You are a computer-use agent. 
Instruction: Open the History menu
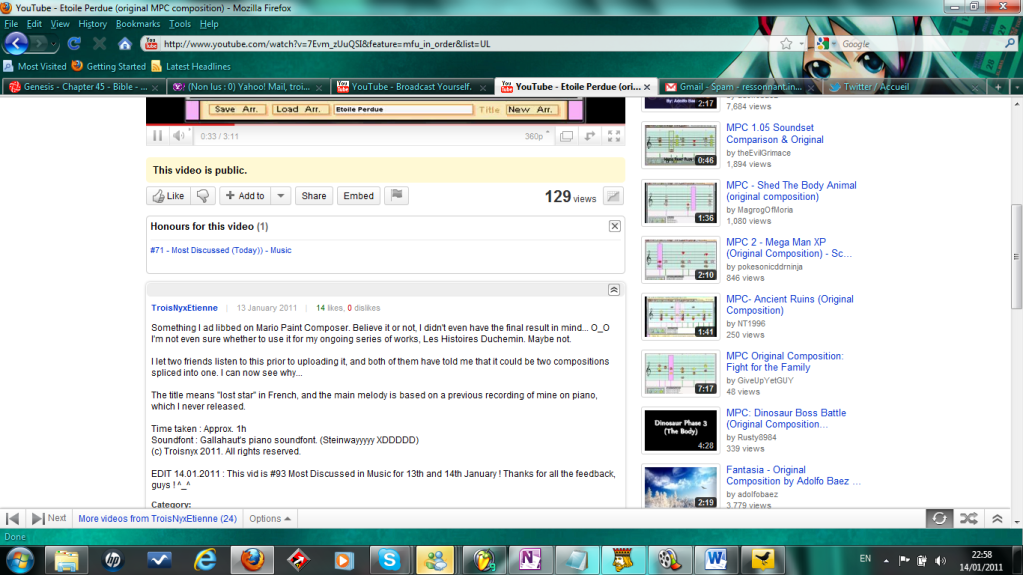pyautogui.click(x=92, y=24)
